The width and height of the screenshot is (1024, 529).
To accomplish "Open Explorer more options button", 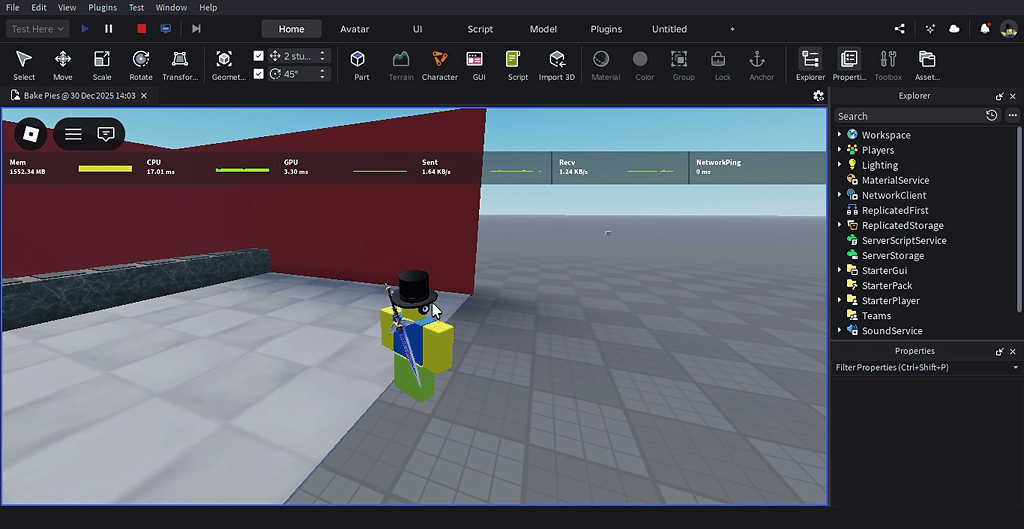I will coord(1012,116).
